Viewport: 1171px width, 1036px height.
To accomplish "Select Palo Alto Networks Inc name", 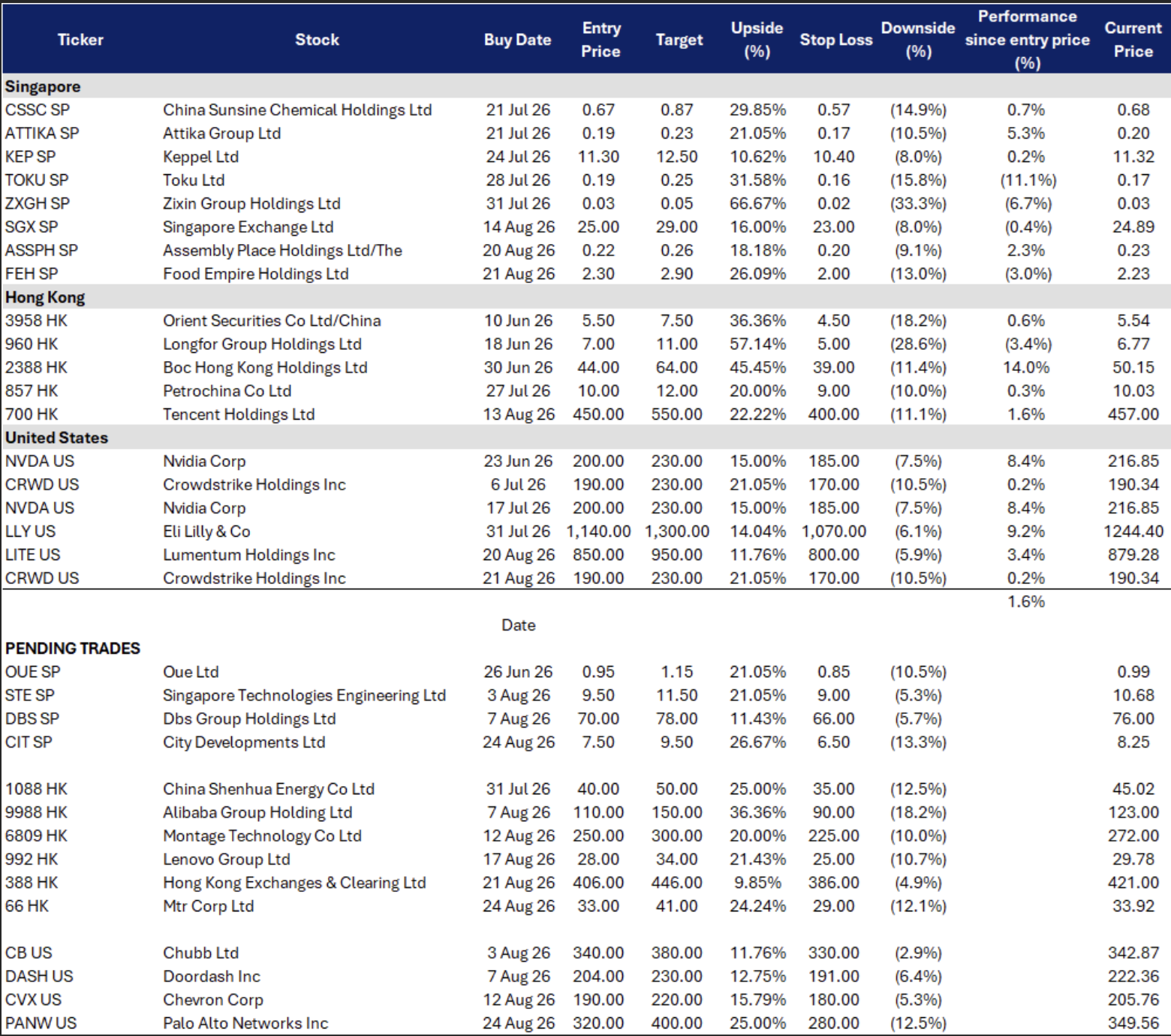I will (x=245, y=1023).
